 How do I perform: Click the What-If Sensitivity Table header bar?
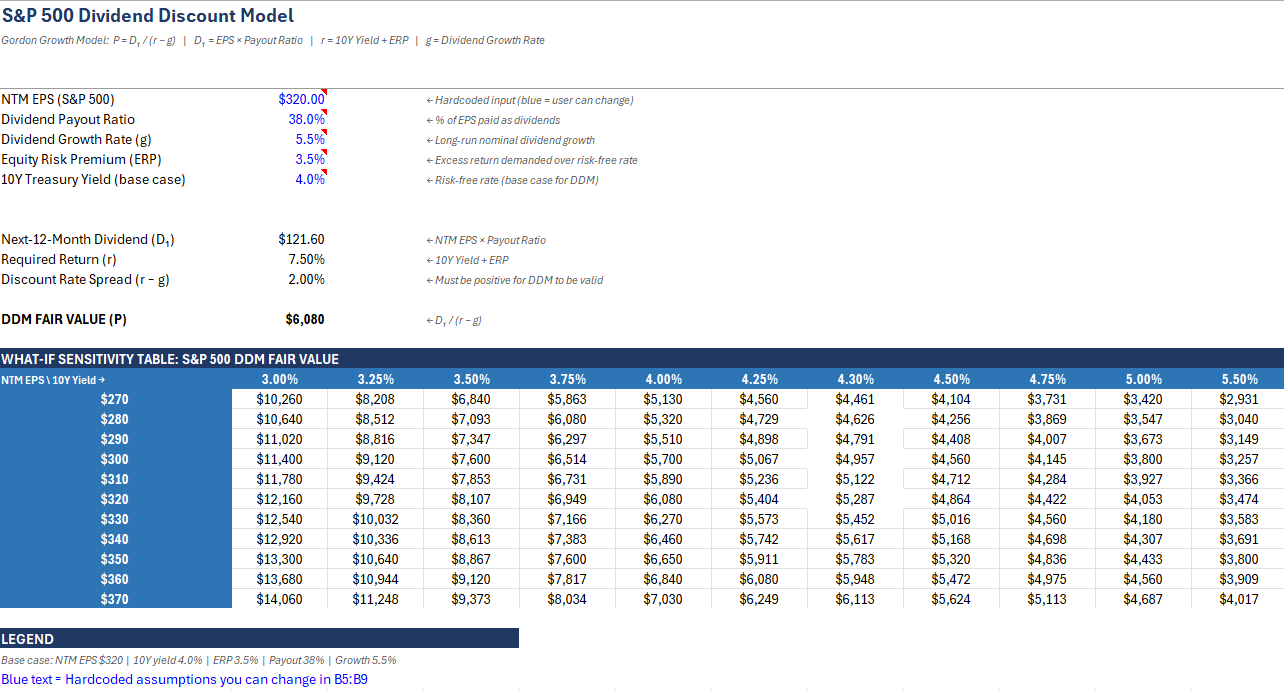170,359
